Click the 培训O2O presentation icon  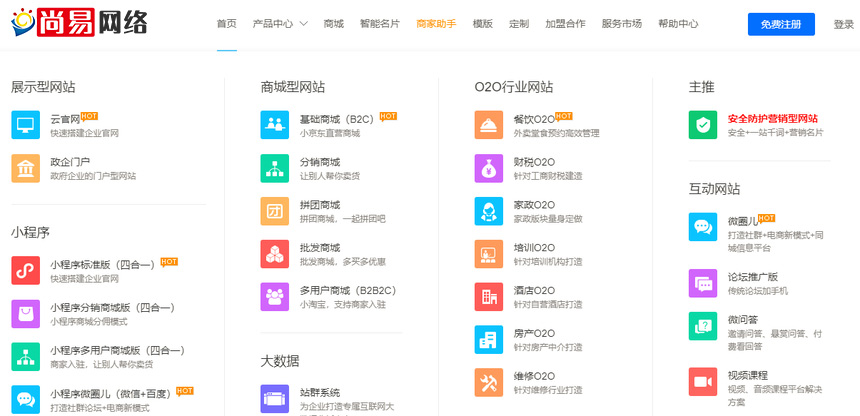[489, 254]
